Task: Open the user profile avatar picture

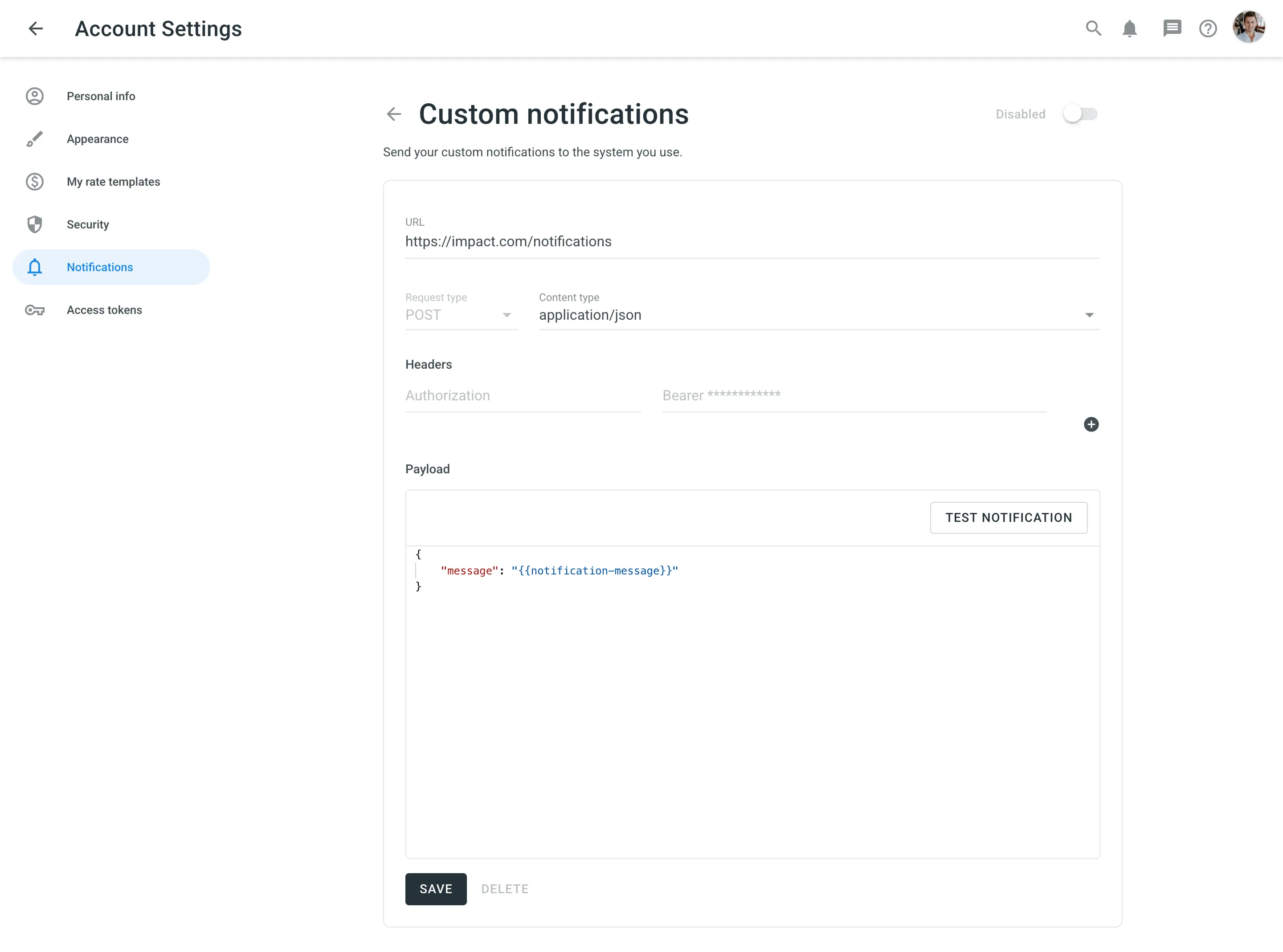Action: [1248, 28]
